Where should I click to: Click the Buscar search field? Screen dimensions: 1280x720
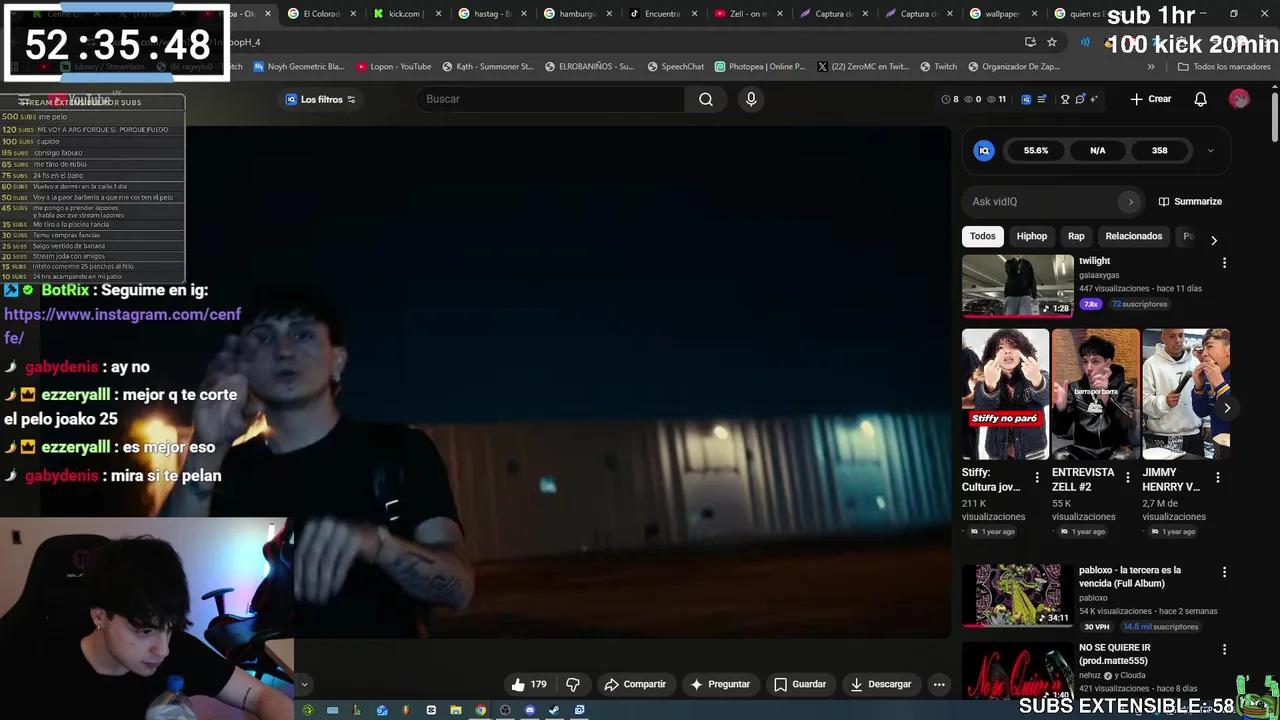(x=550, y=98)
